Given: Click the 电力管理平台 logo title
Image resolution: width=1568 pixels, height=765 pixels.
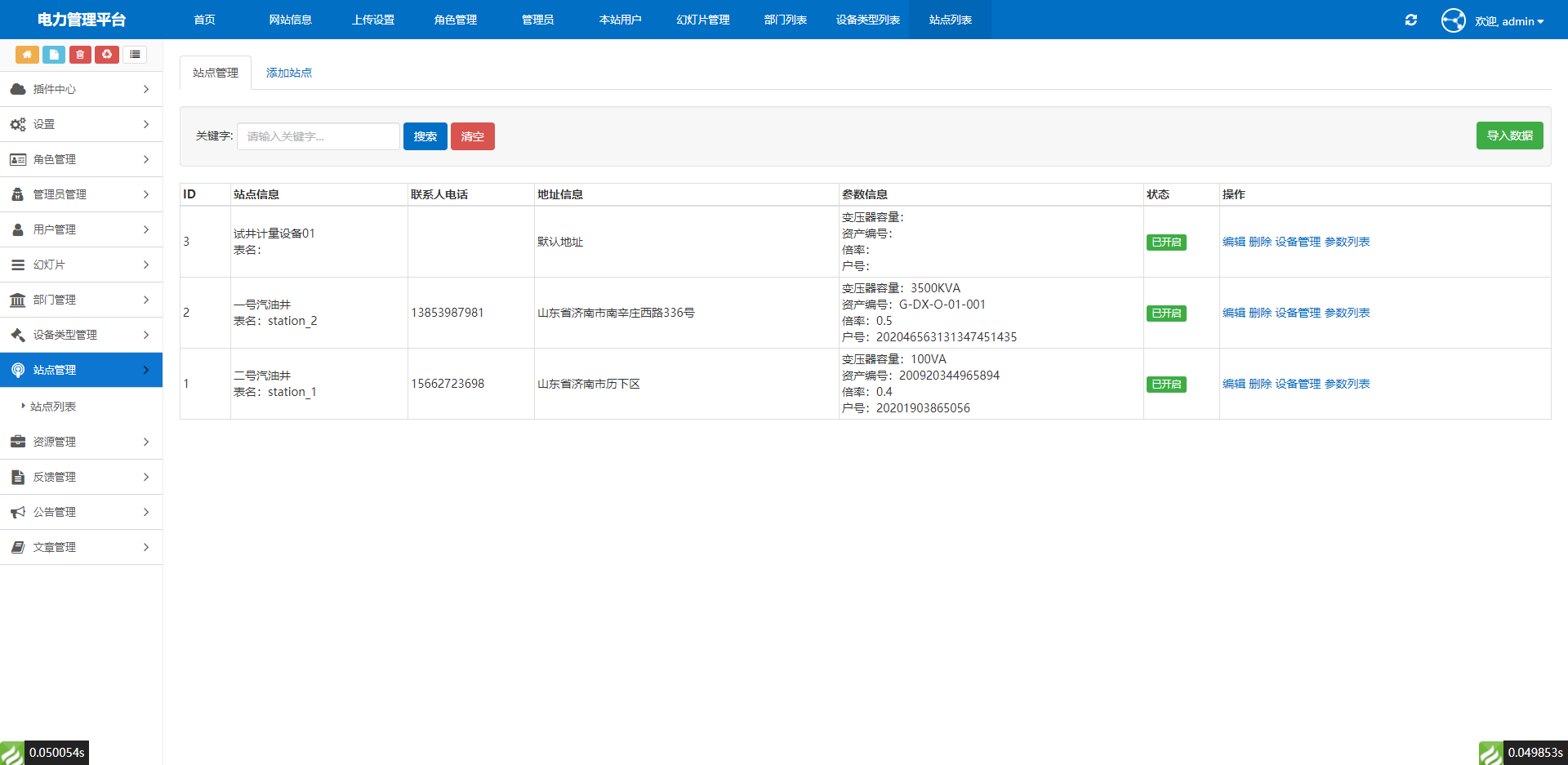Looking at the screenshot, I should (x=82, y=20).
